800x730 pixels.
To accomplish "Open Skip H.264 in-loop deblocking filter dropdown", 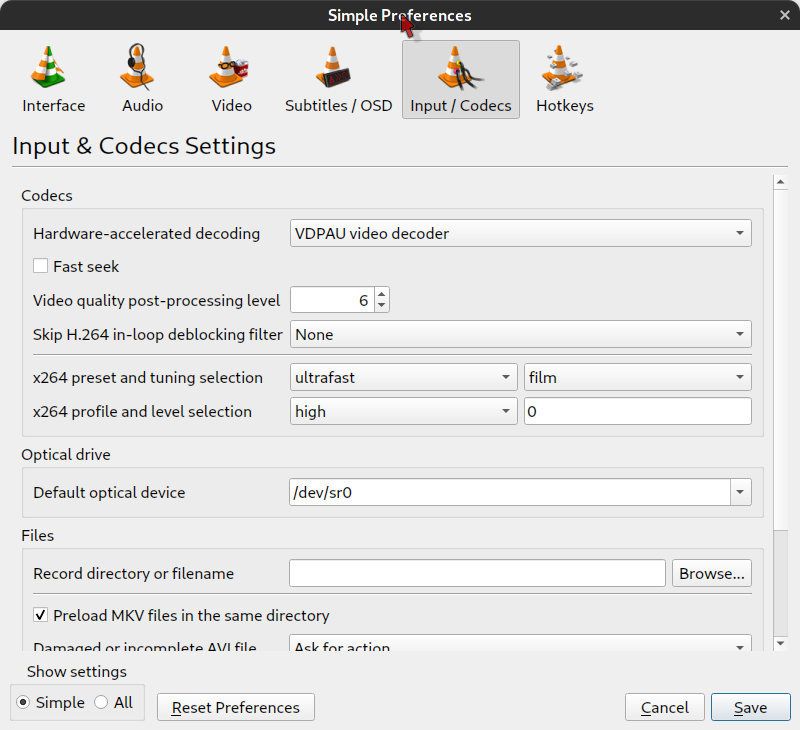I will 520,334.
